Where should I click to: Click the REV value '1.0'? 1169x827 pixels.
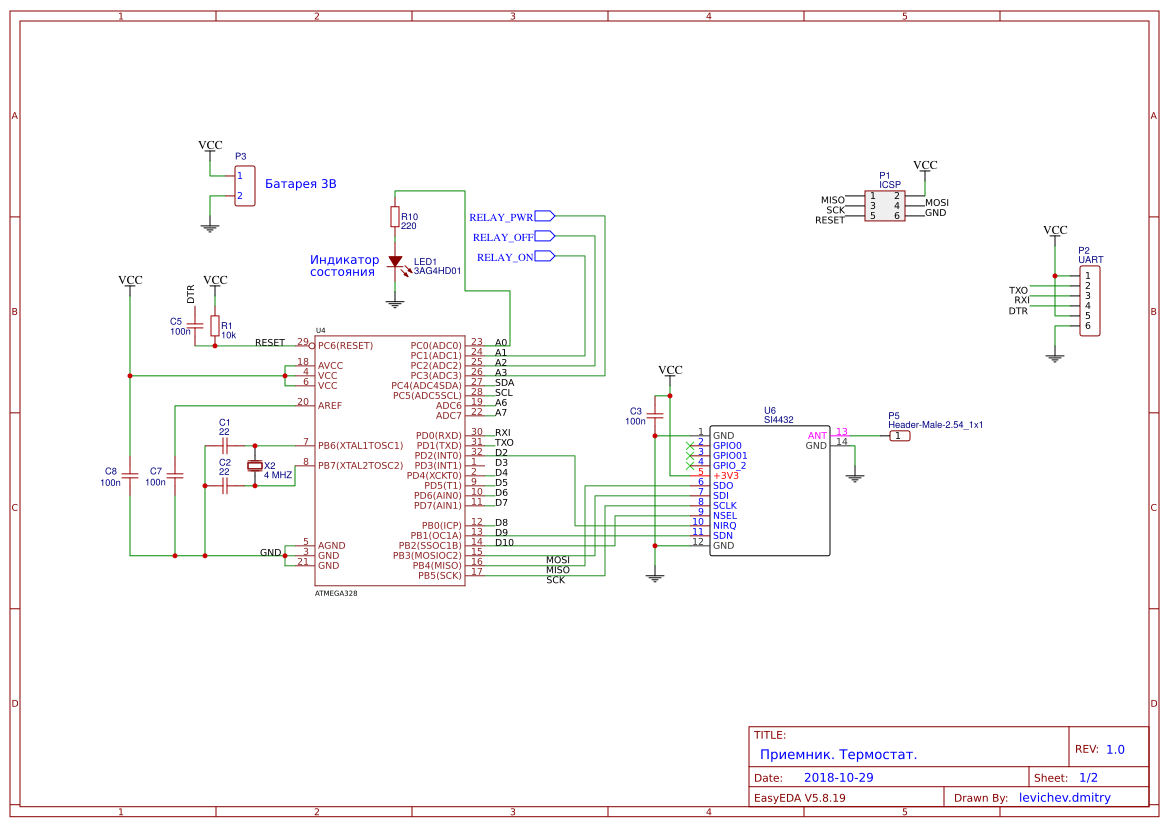pyautogui.click(x=1115, y=749)
